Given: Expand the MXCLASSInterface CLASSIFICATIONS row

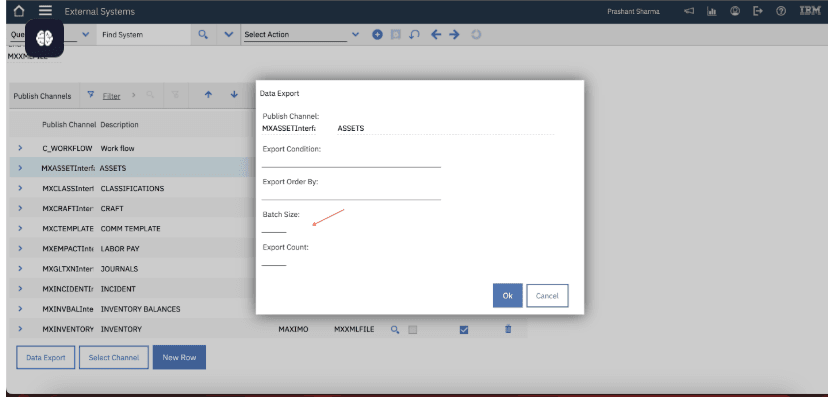Looking at the screenshot, I should click(x=20, y=188).
